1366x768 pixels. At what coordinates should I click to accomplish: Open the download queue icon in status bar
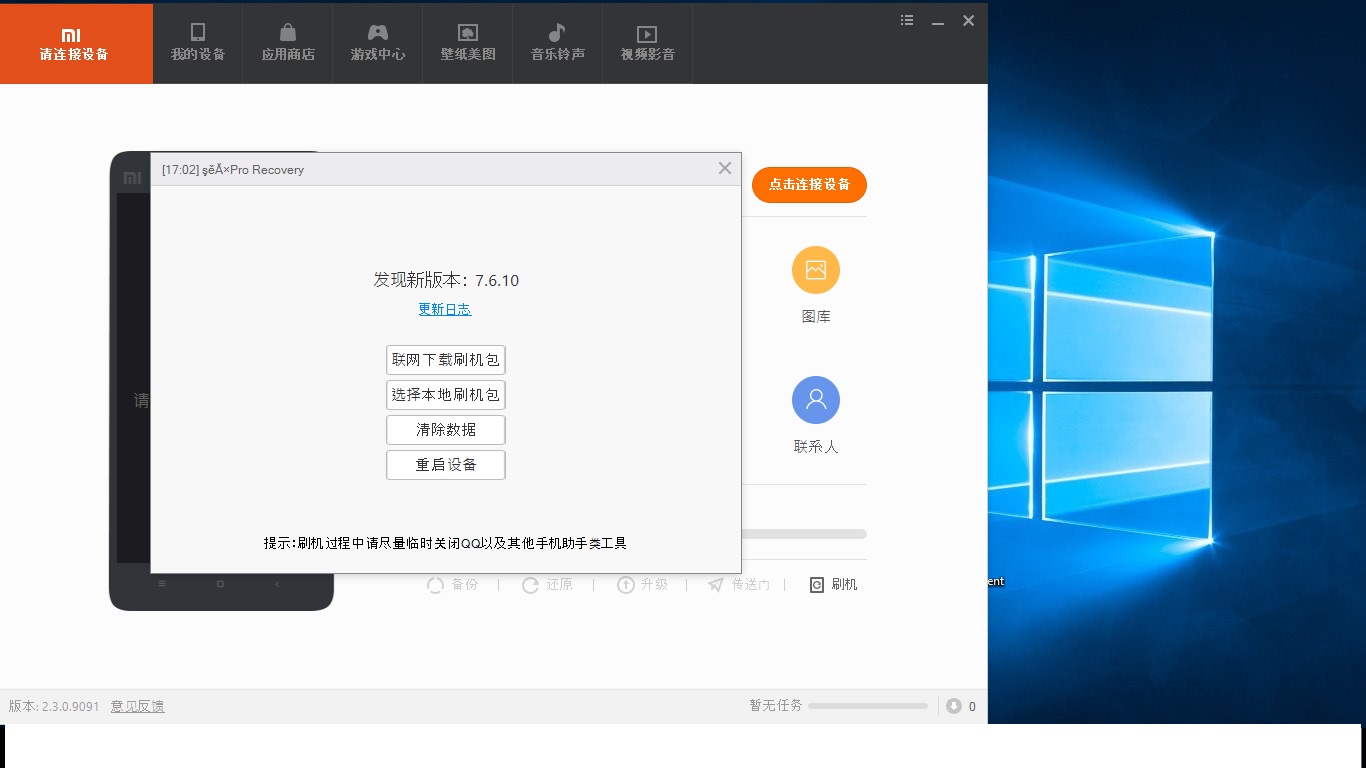tap(954, 706)
